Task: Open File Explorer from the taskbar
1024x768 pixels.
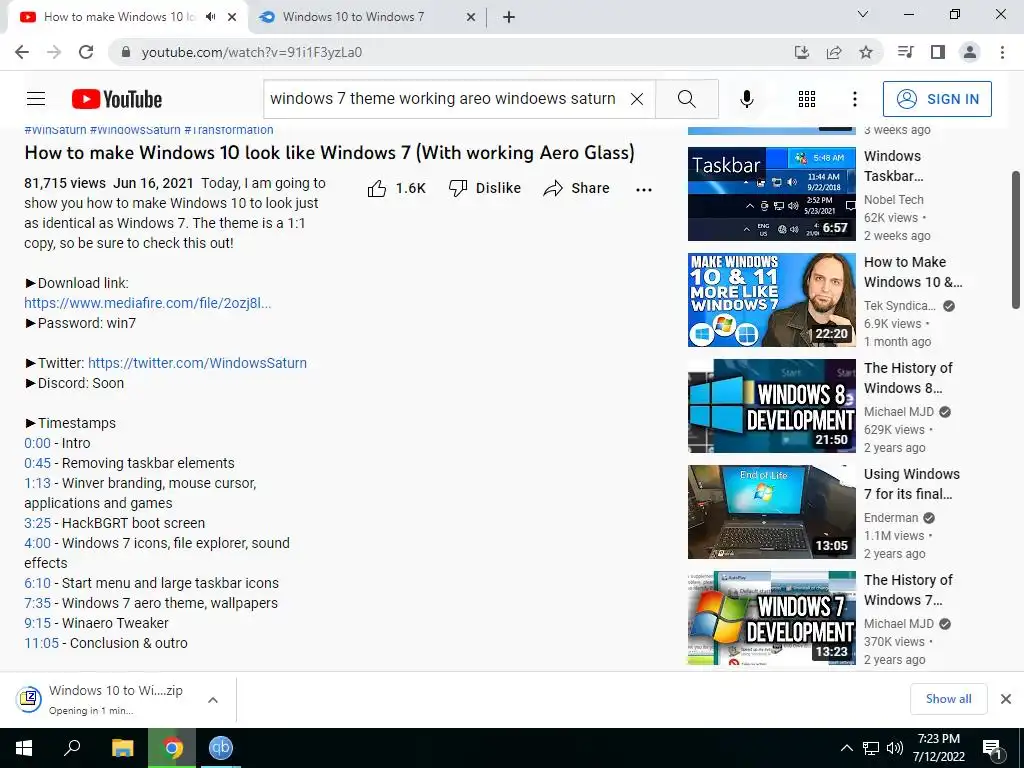Action: 122,748
